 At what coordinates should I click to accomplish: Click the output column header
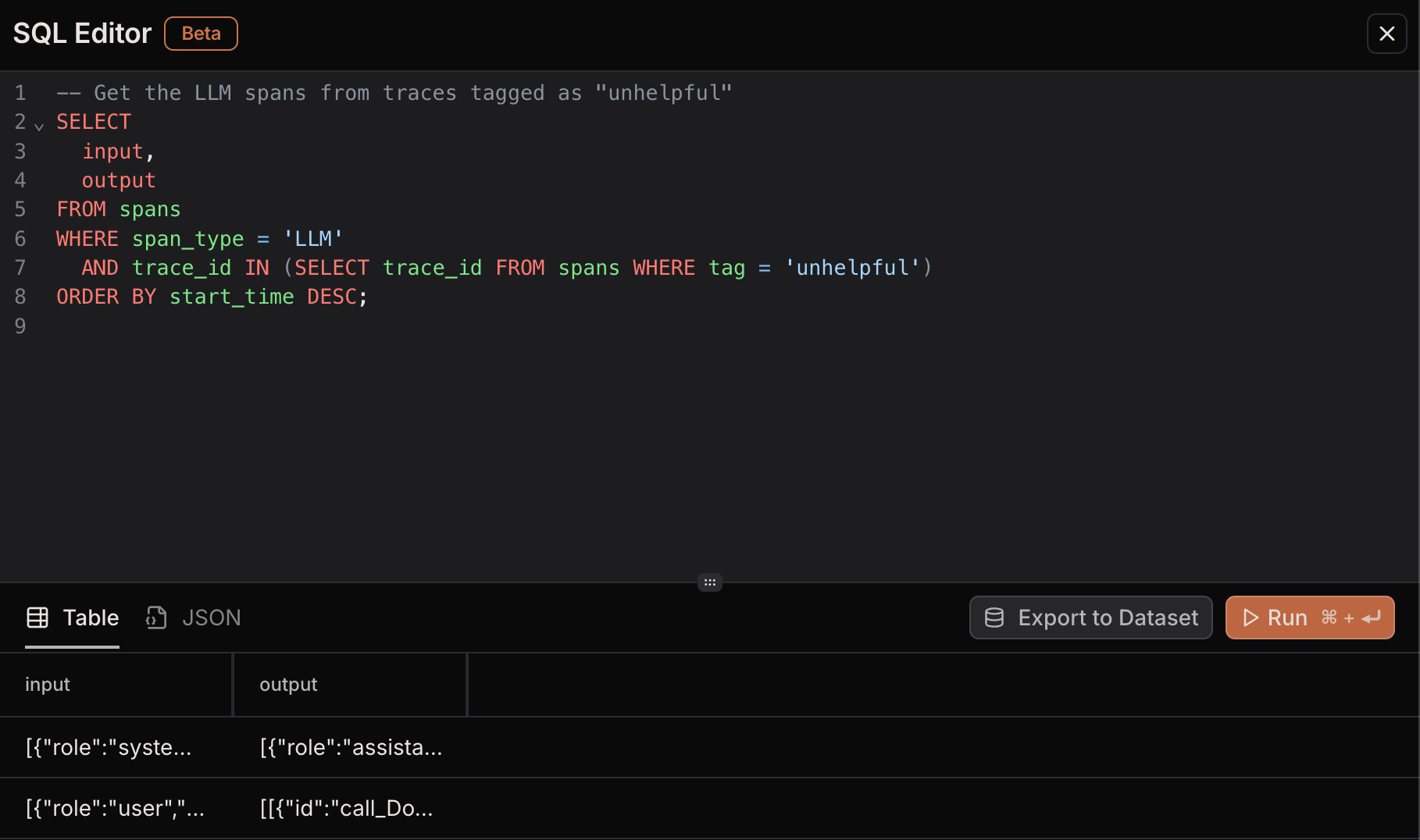(351, 685)
